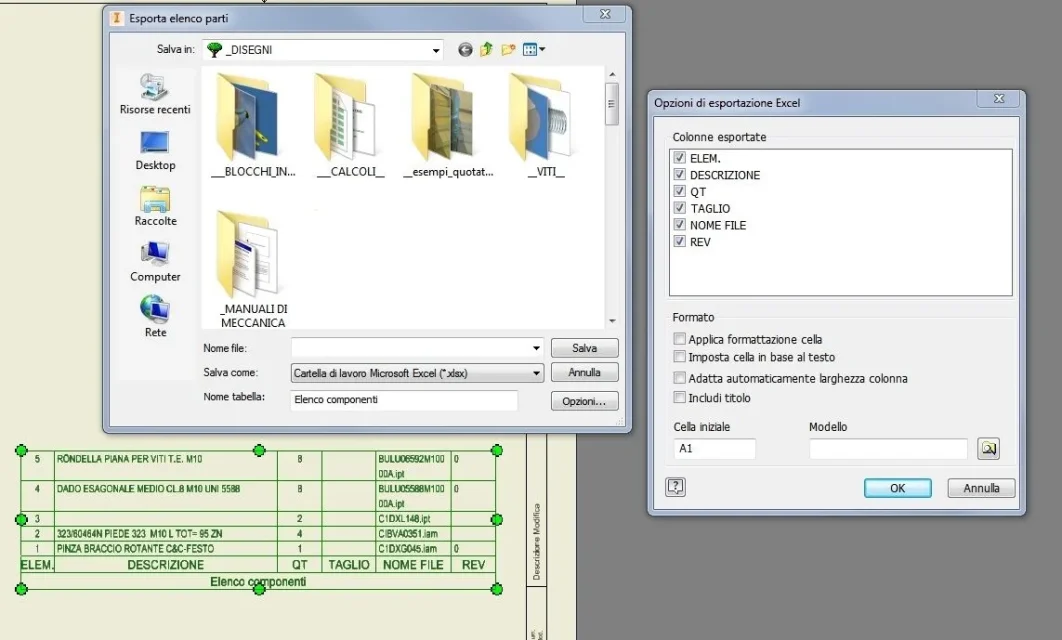Viewport: 1062px width, 640px height.
Task: Go up one folder level
Action: click(486, 49)
